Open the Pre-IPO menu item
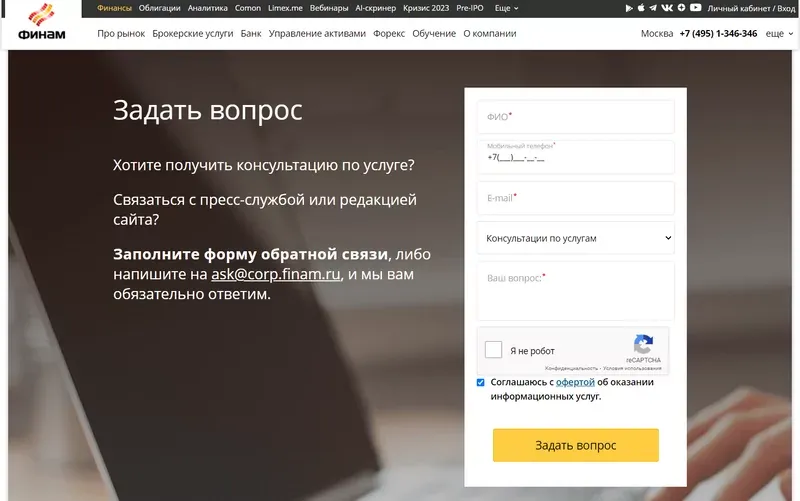Viewport: 800px width, 501px height. click(x=470, y=8)
